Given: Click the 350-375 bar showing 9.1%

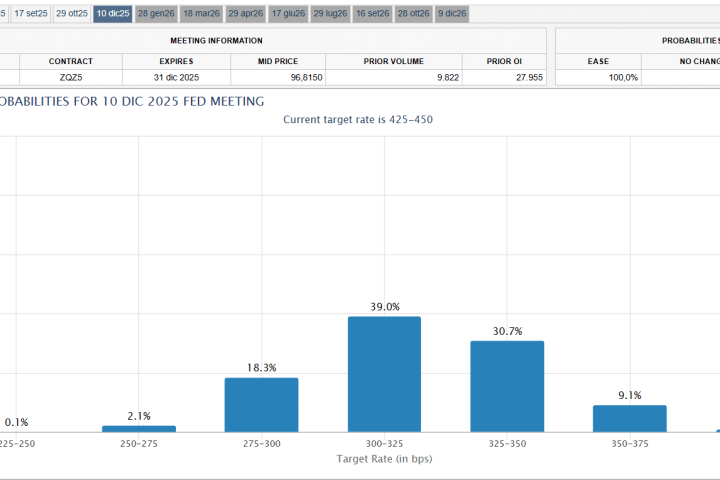Looking at the screenshot, I should click(x=629, y=418).
